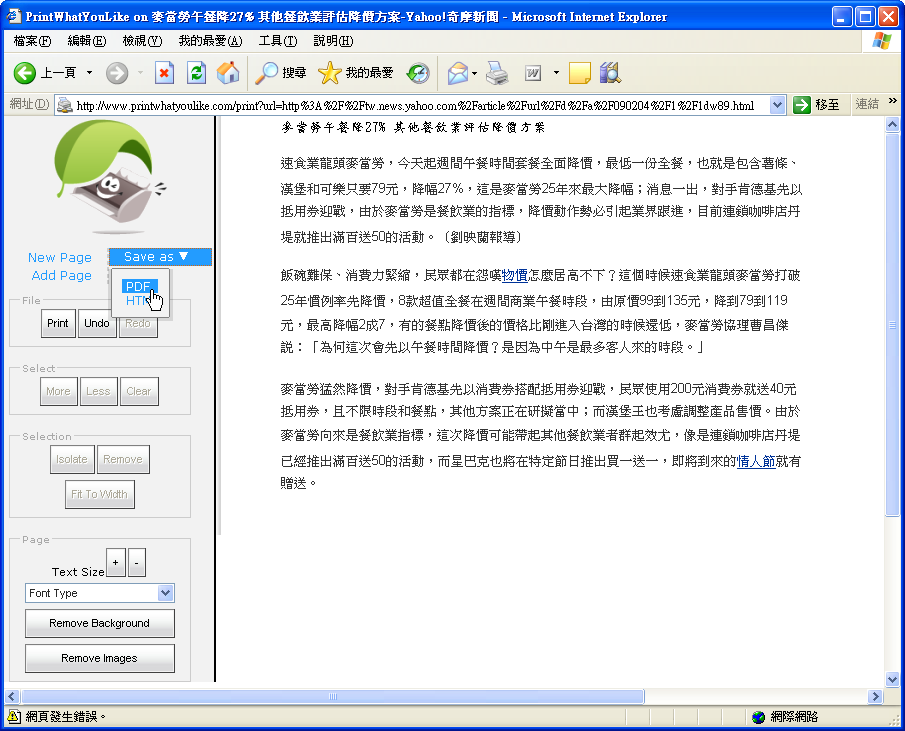Click the page icon in the address bar

[x=65, y=105]
